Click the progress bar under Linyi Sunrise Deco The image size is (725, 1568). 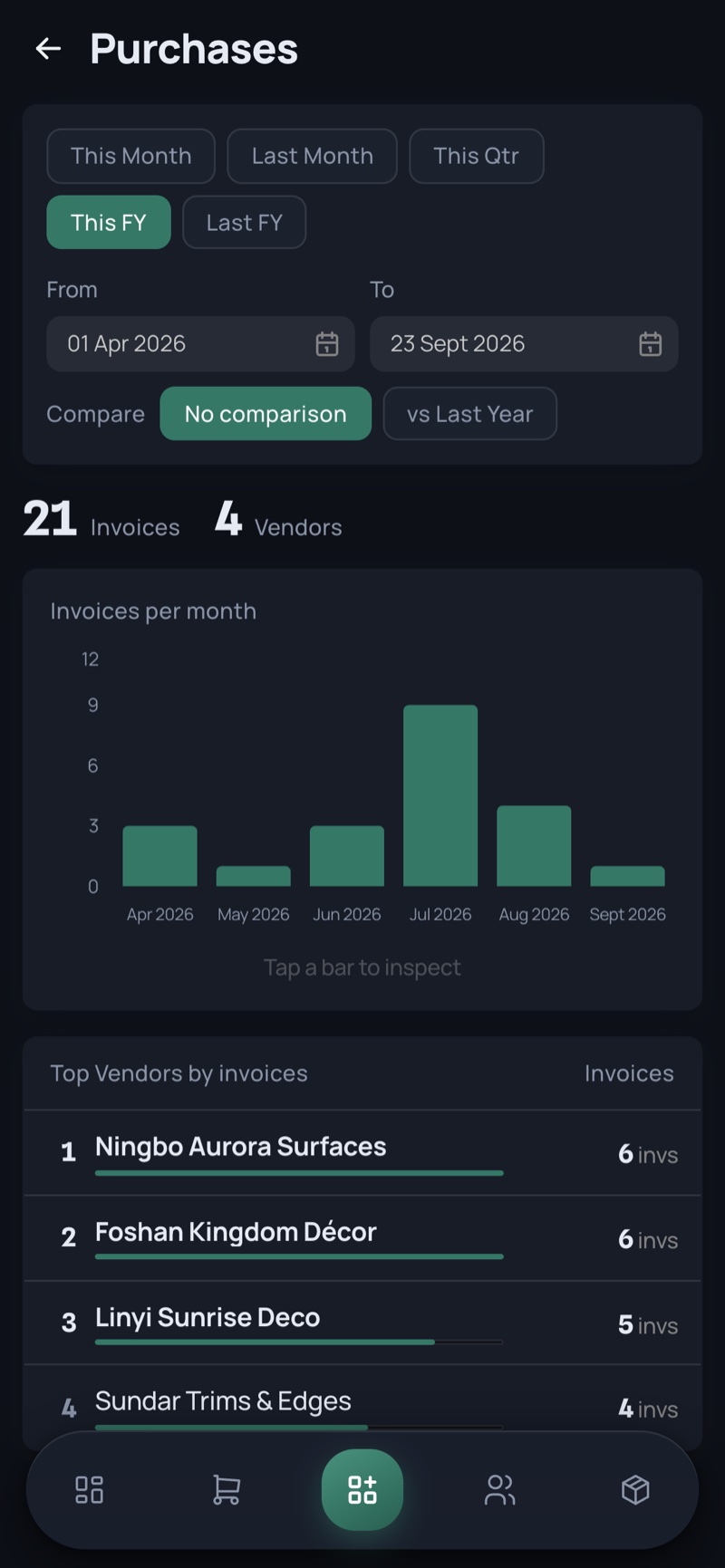299,1342
